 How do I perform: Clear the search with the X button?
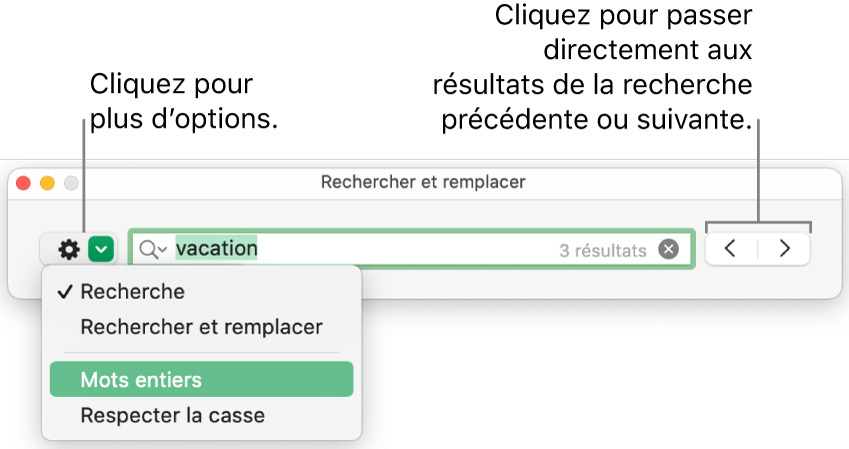tap(668, 249)
